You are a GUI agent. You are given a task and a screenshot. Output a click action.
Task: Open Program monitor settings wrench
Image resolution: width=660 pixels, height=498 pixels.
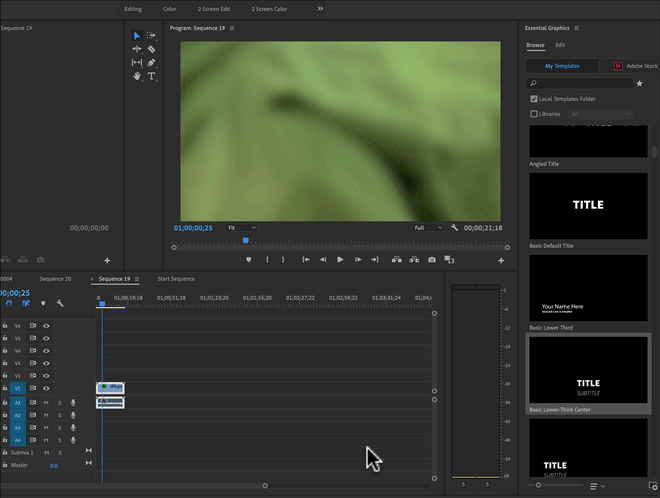tap(454, 228)
